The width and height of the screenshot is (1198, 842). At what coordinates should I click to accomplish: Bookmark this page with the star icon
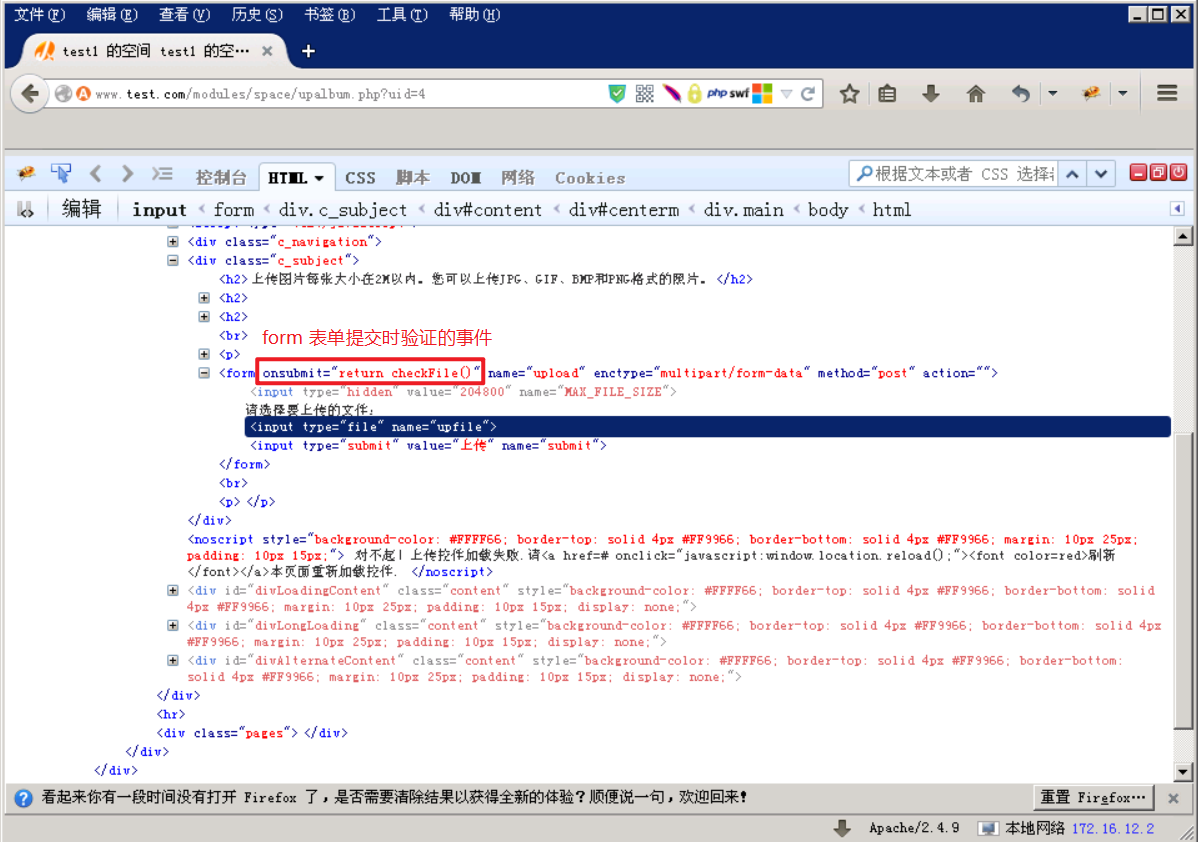point(849,93)
